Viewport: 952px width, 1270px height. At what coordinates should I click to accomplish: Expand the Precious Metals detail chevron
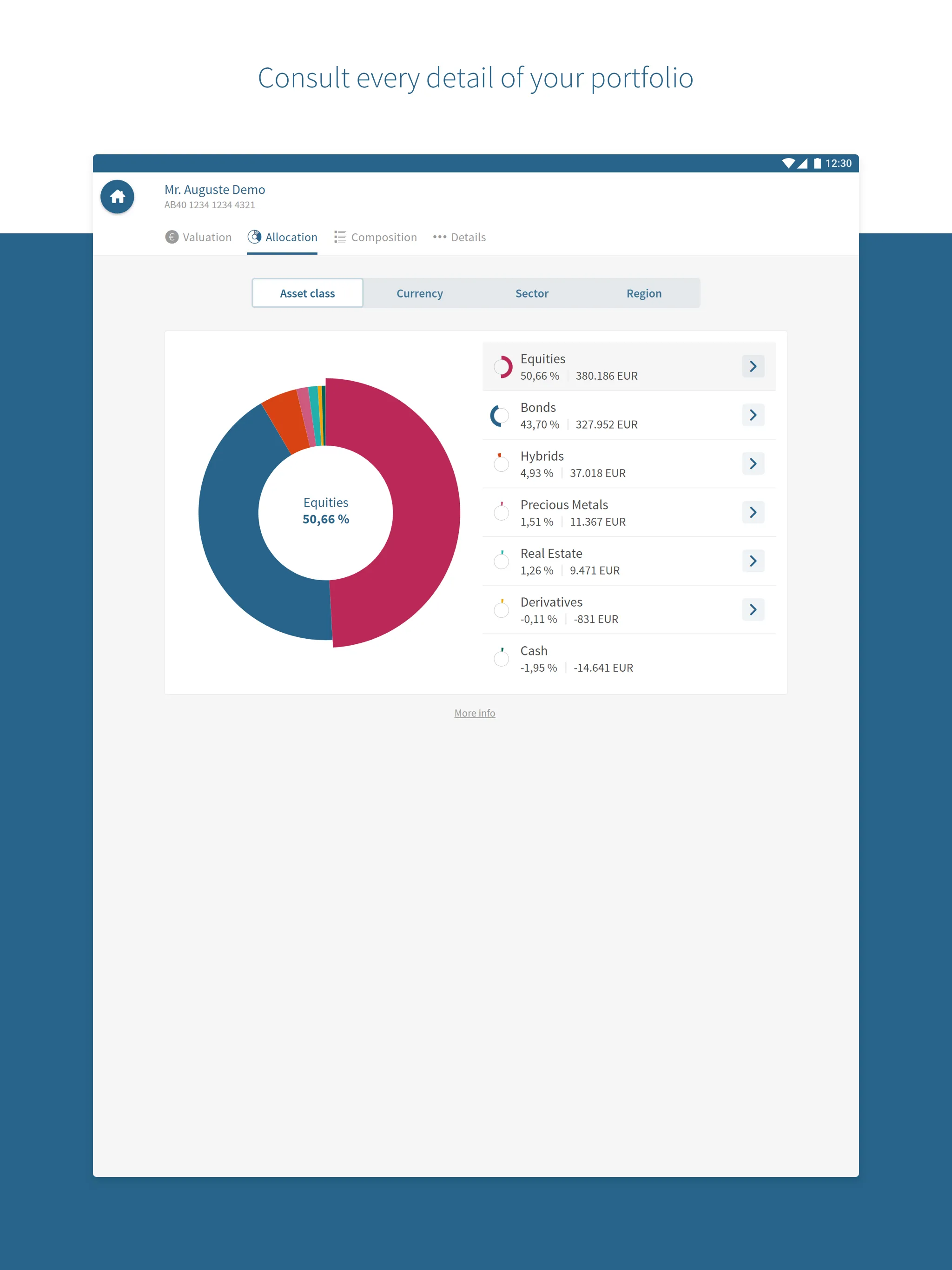(754, 512)
